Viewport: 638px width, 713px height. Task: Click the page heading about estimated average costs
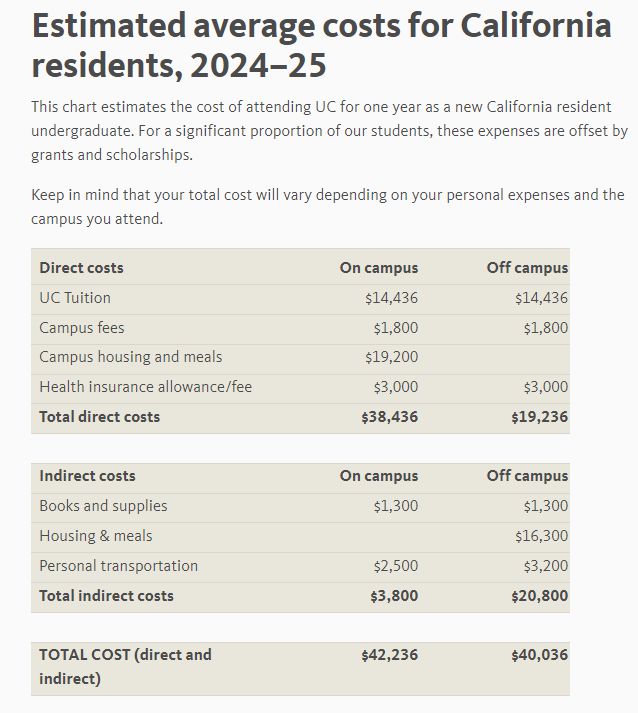coord(322,45)
